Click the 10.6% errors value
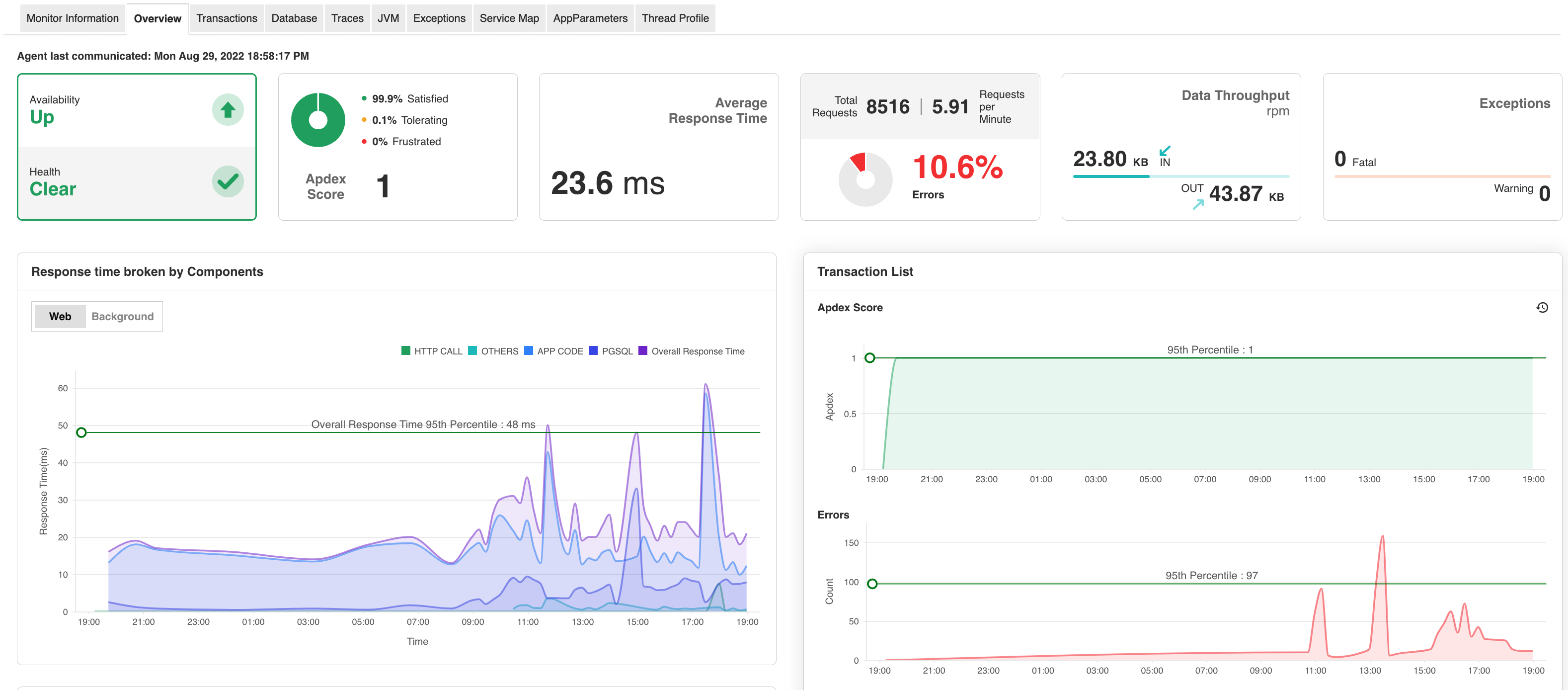Screen dimensions: 1568x690 (957, 168)
